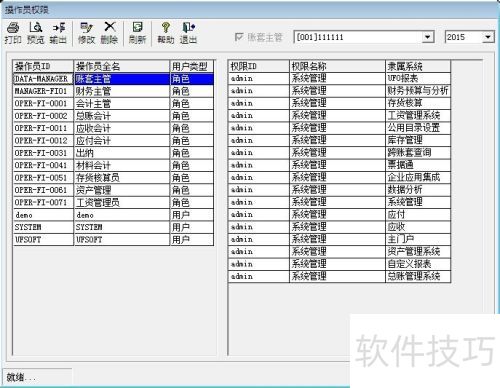Screen dimensions: 500x388
Task: Click the UFO报表 system cell
Action: click(418, 79)
